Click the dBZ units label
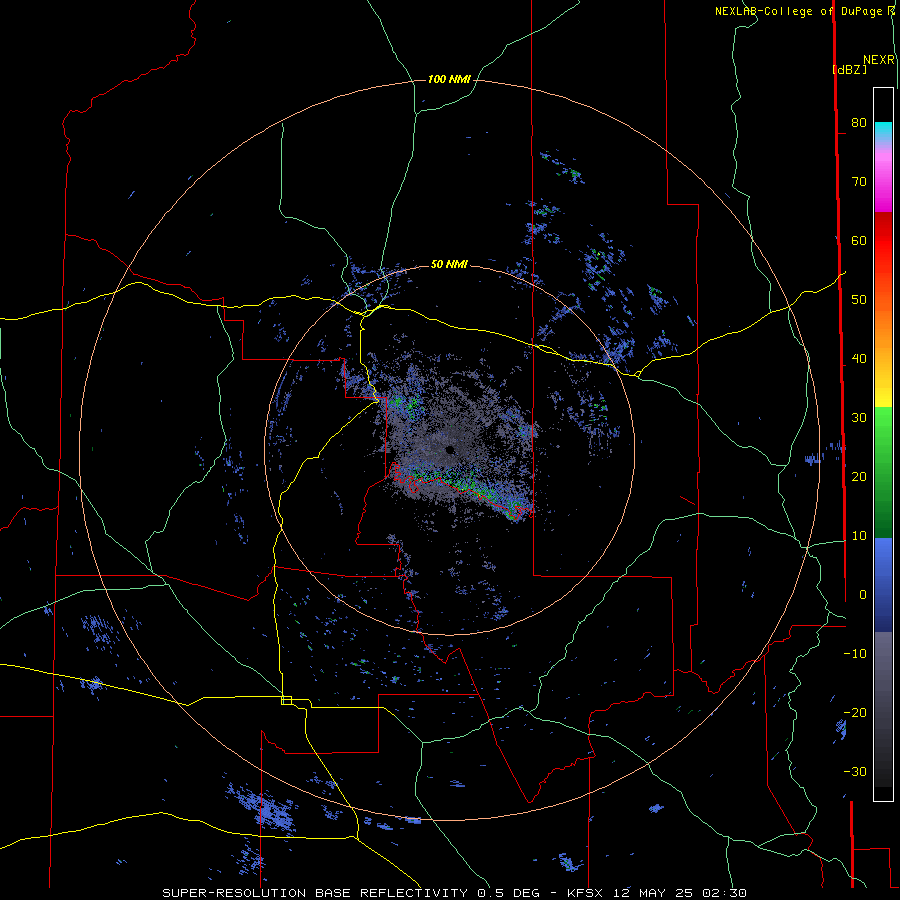This screenshot has height=900, width=900. tap(849, 69)
